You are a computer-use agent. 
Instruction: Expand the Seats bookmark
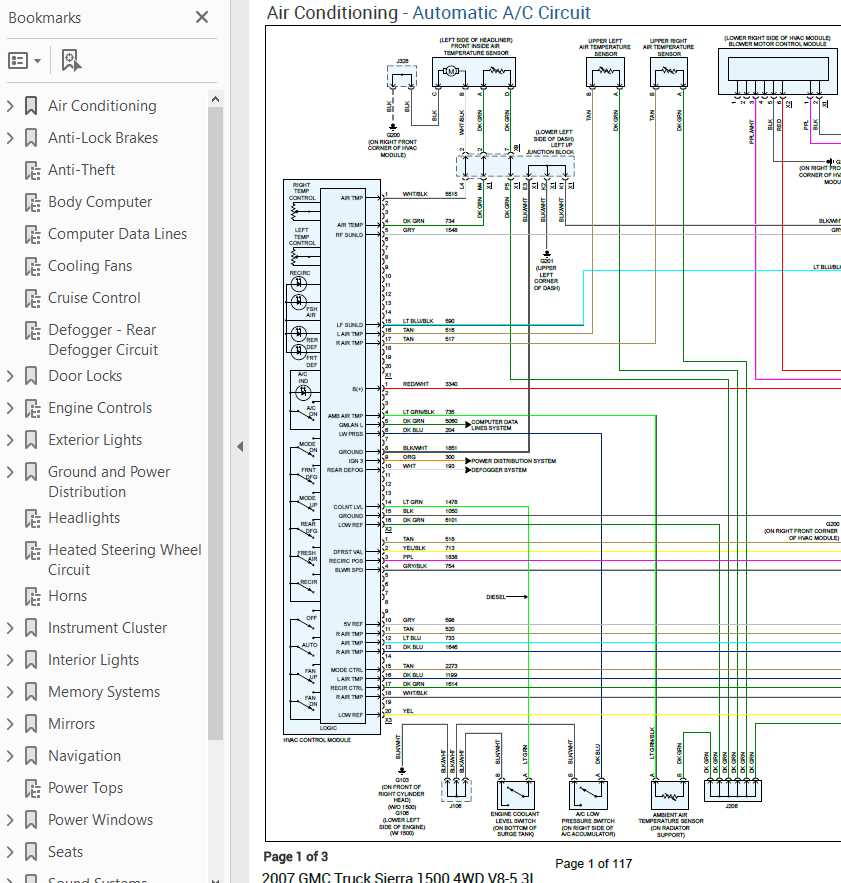click(x=10, y=851)
